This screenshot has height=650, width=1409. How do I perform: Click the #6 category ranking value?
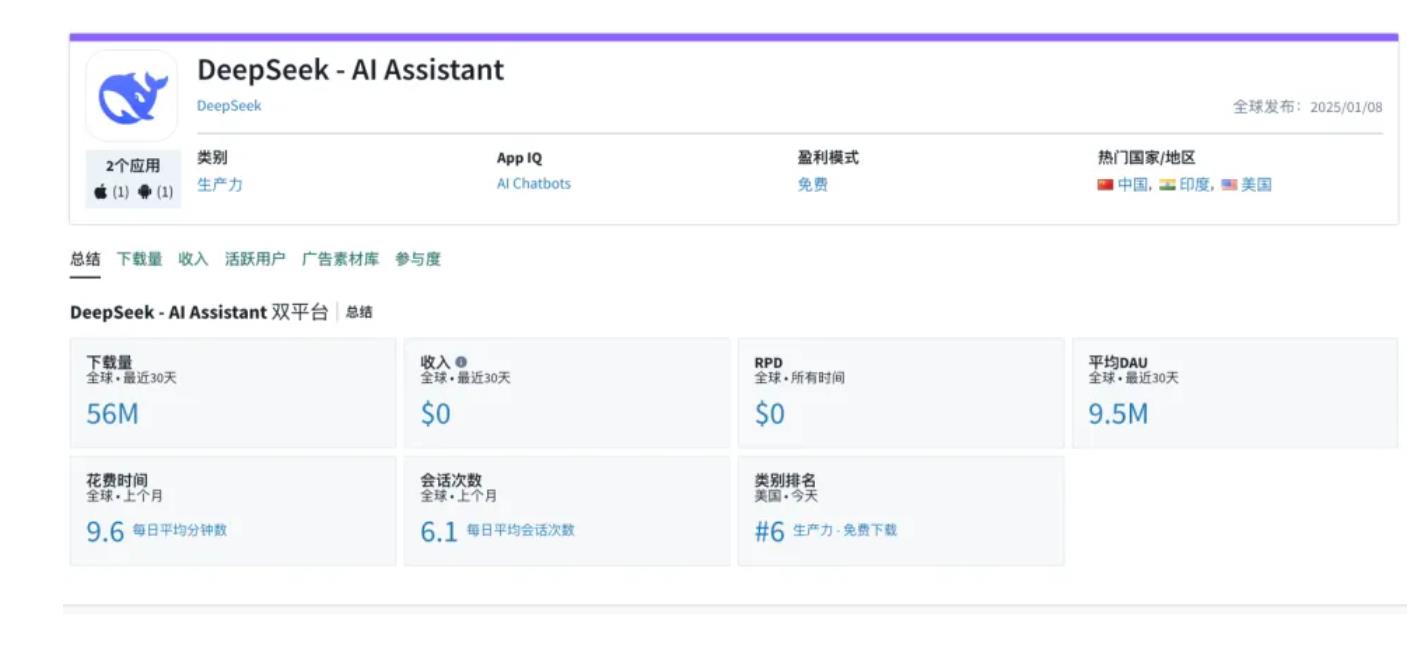coord(769,532)
